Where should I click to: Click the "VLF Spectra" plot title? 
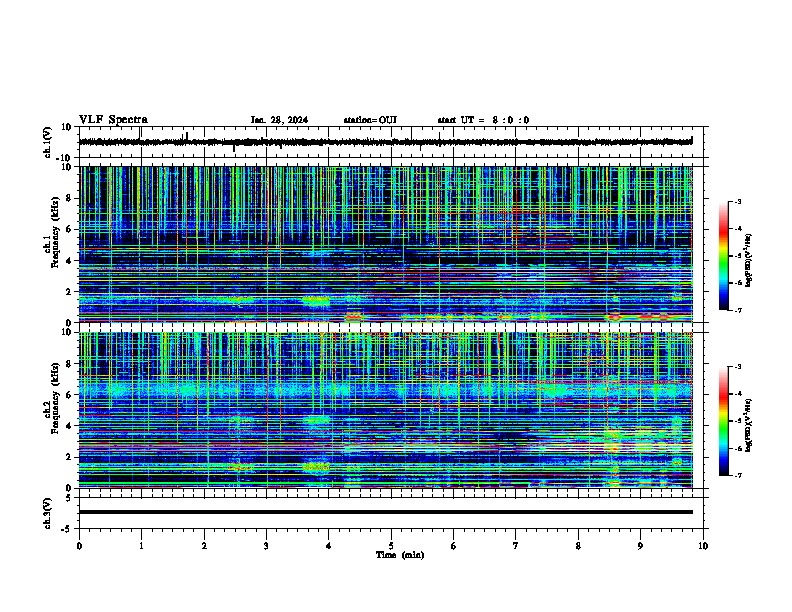click(x=113, y=120)
